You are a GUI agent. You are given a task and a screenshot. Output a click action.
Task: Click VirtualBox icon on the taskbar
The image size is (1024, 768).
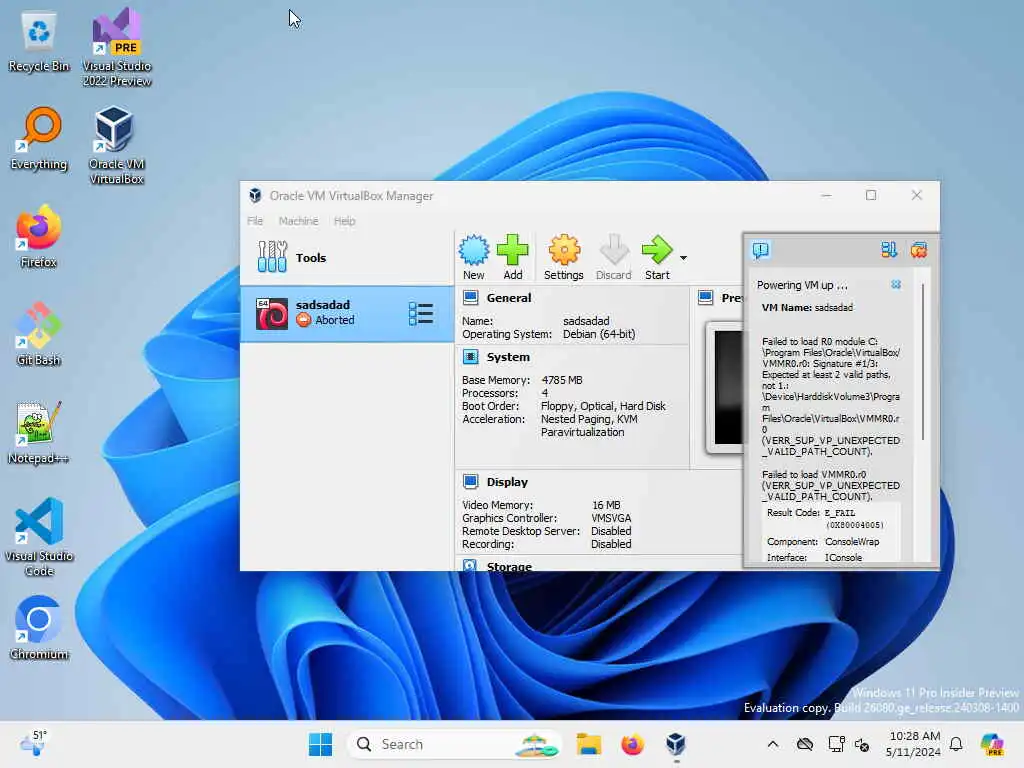click(x=676, y=744)
